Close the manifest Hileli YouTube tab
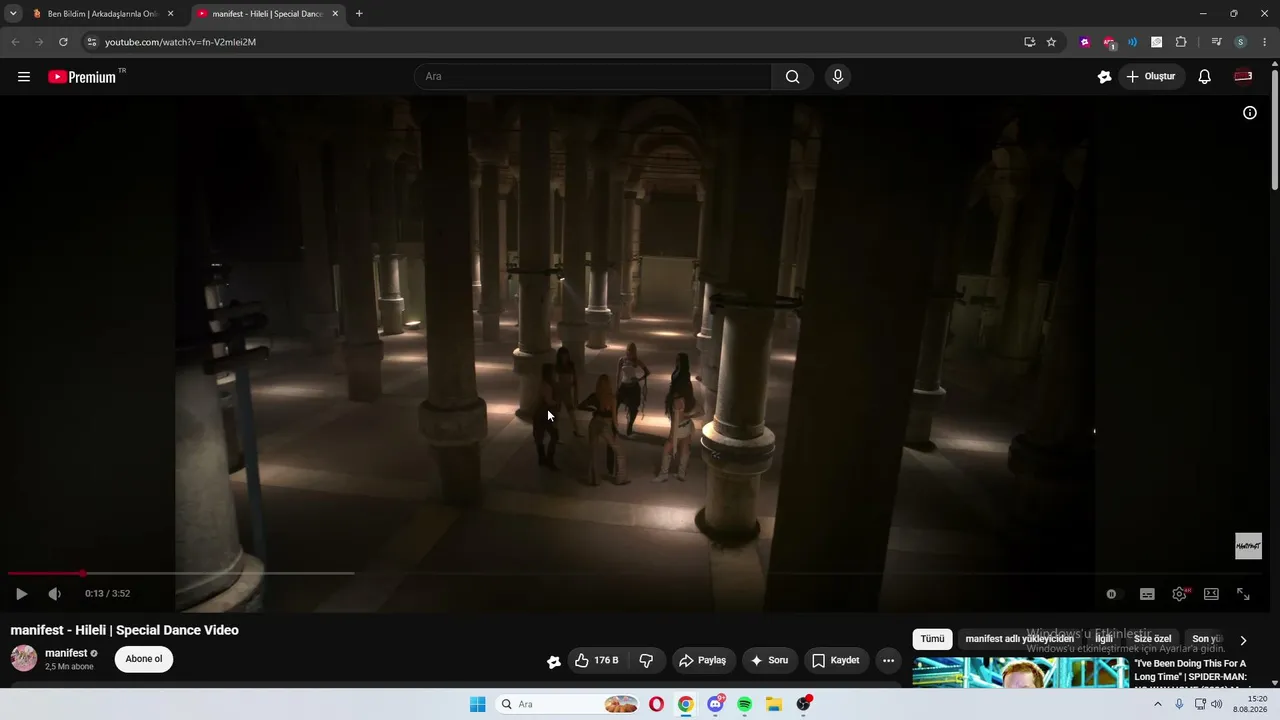 tap(335, 14)
